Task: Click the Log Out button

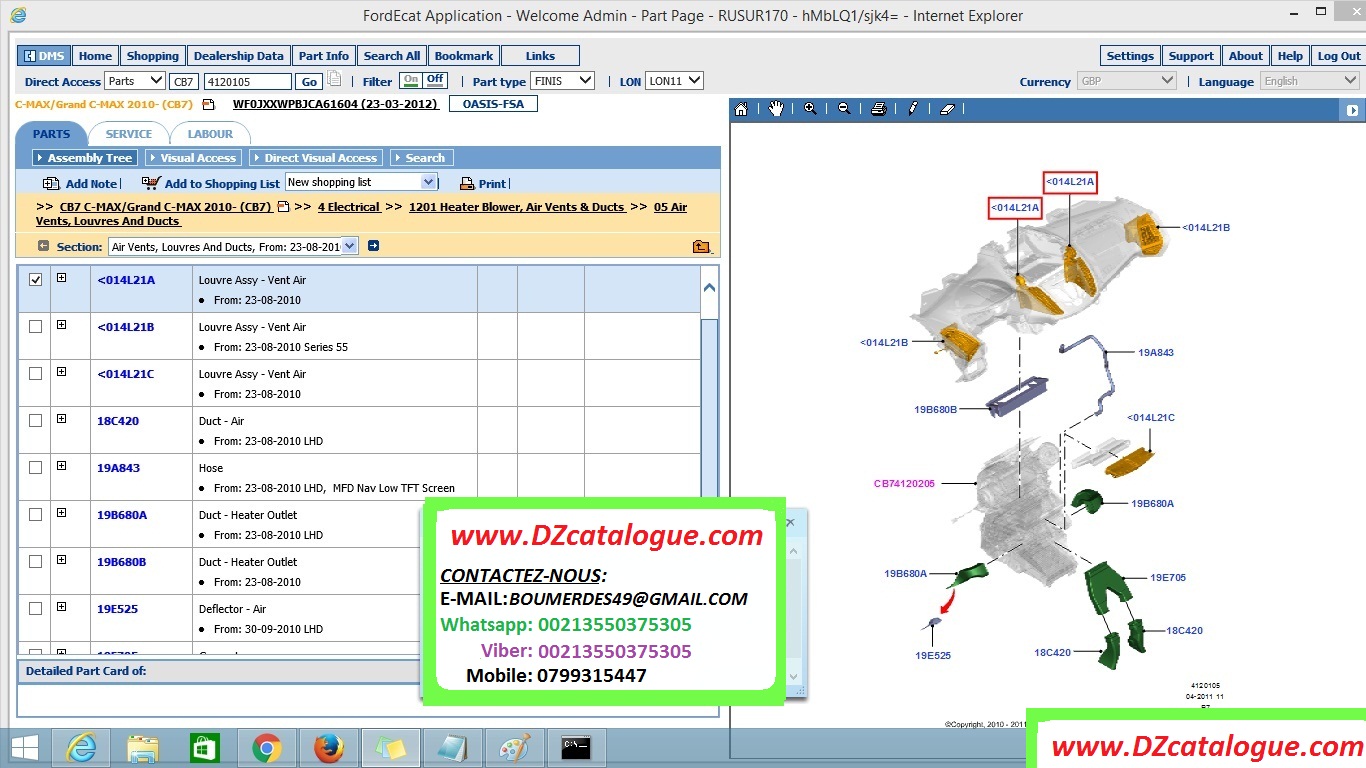Action: click(1339, 56)
